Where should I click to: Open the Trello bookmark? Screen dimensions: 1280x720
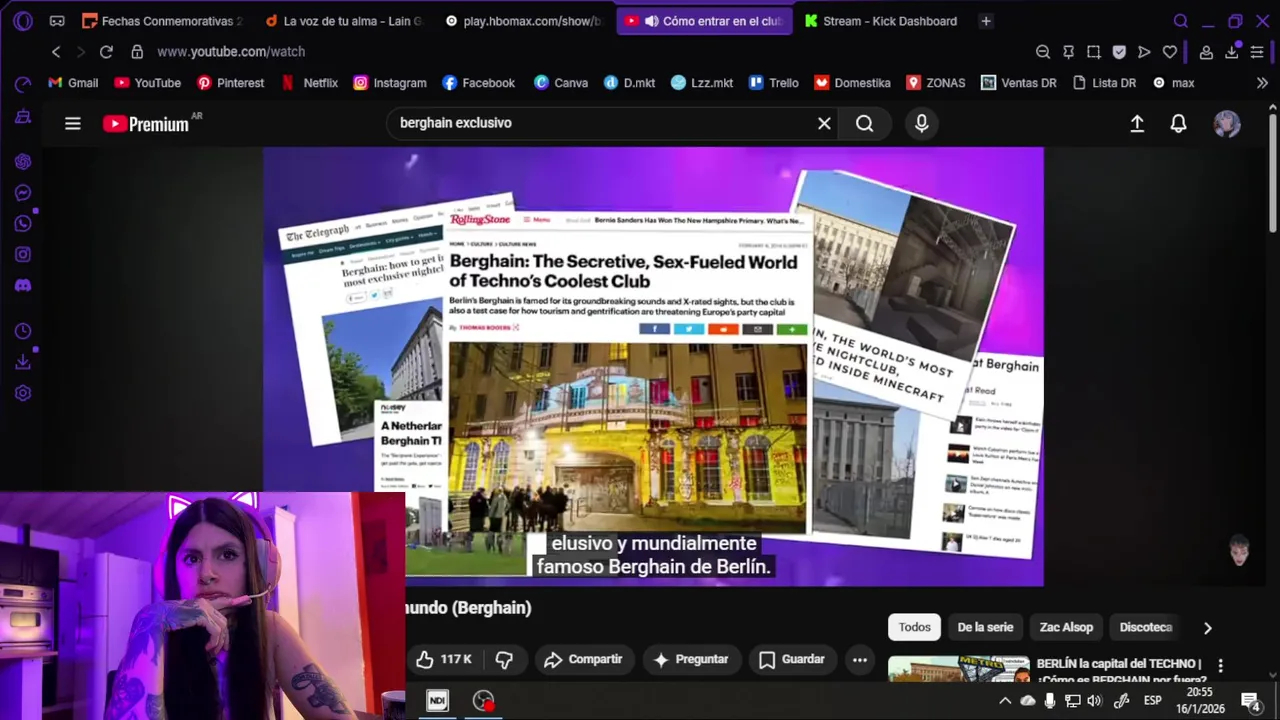774,83
